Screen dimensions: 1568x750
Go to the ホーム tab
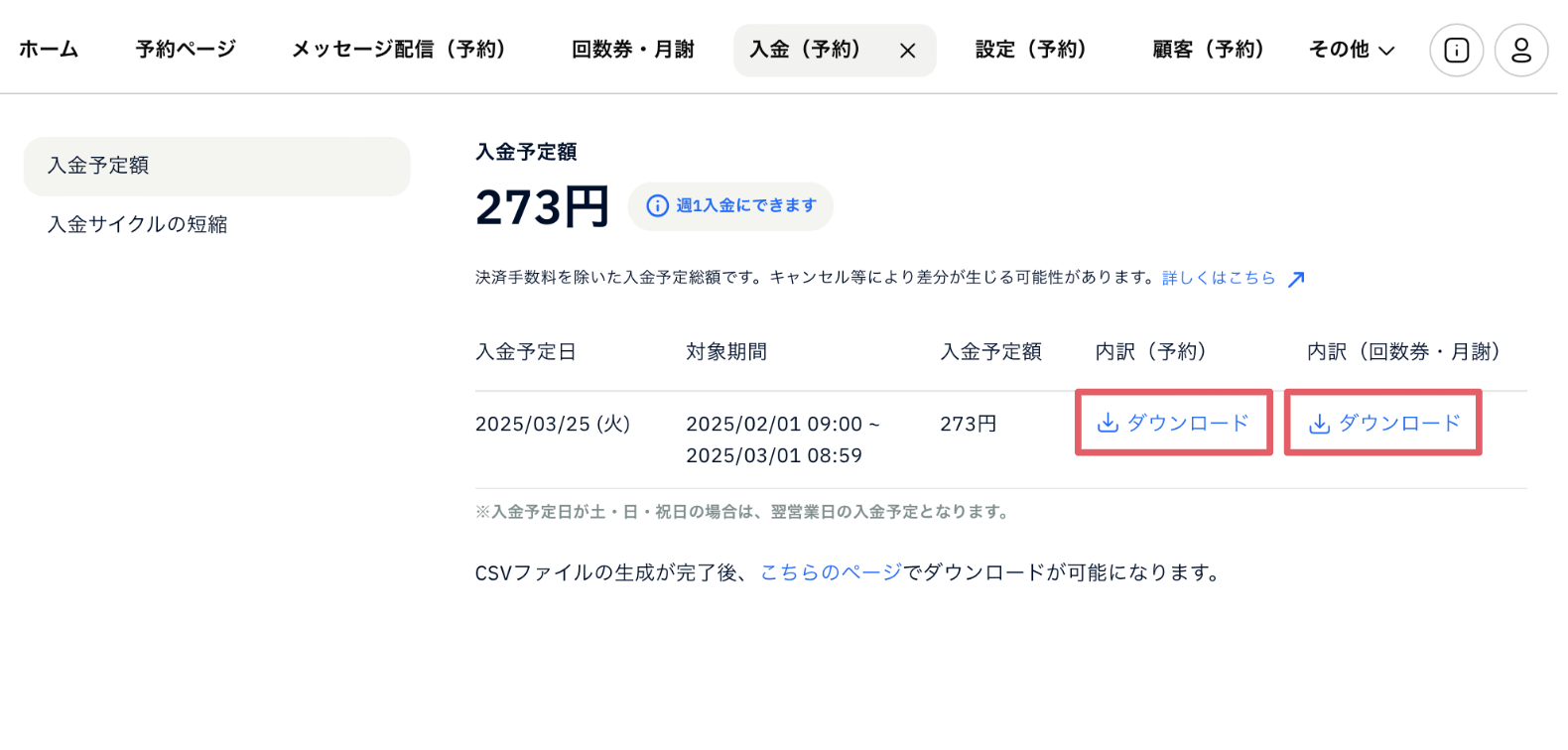[x=49, y=50]
